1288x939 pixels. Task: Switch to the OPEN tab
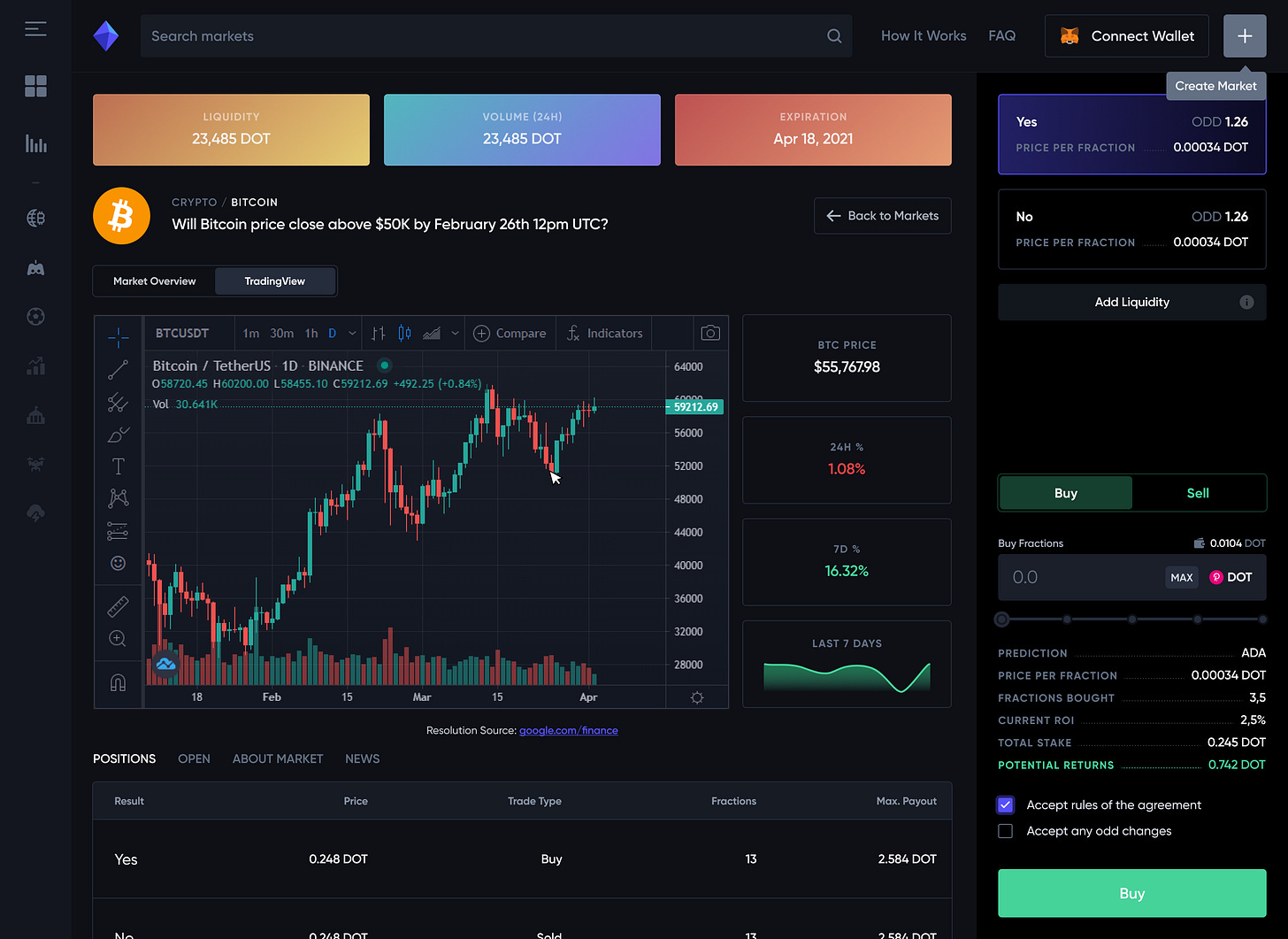194,759
